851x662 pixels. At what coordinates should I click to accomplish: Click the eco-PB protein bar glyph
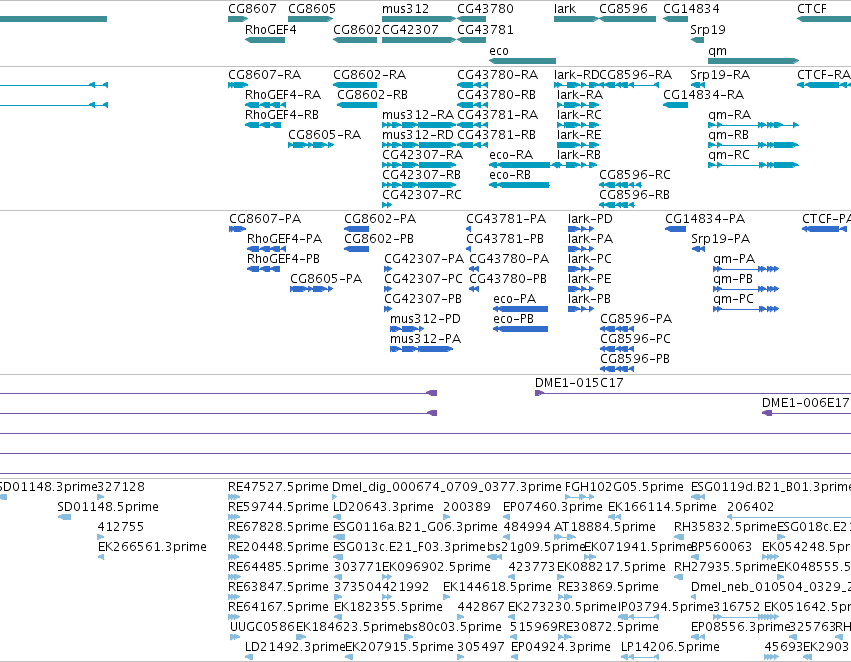click(520, 329)
